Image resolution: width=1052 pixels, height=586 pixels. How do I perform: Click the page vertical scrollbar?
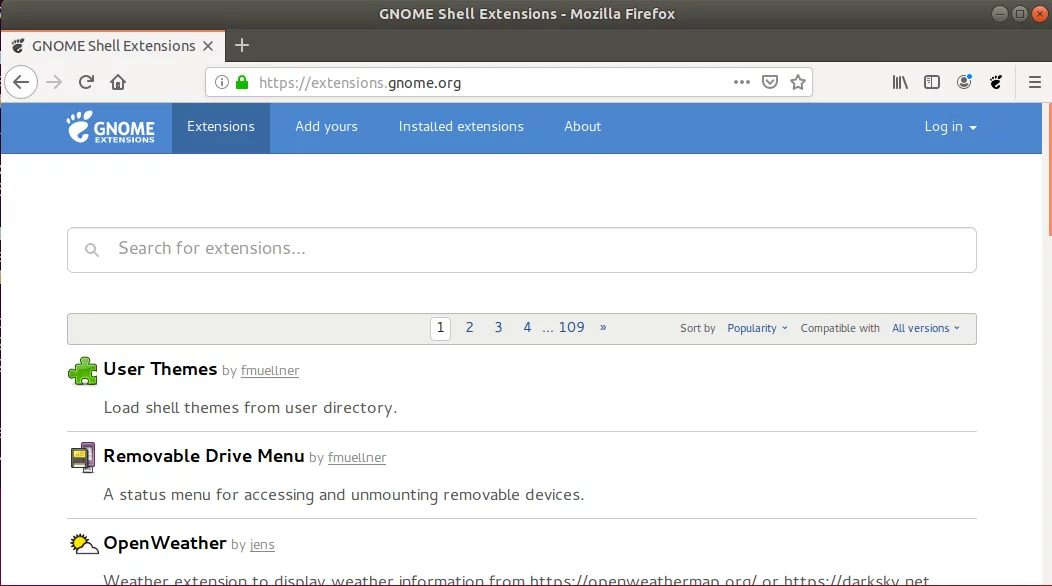1048,168
